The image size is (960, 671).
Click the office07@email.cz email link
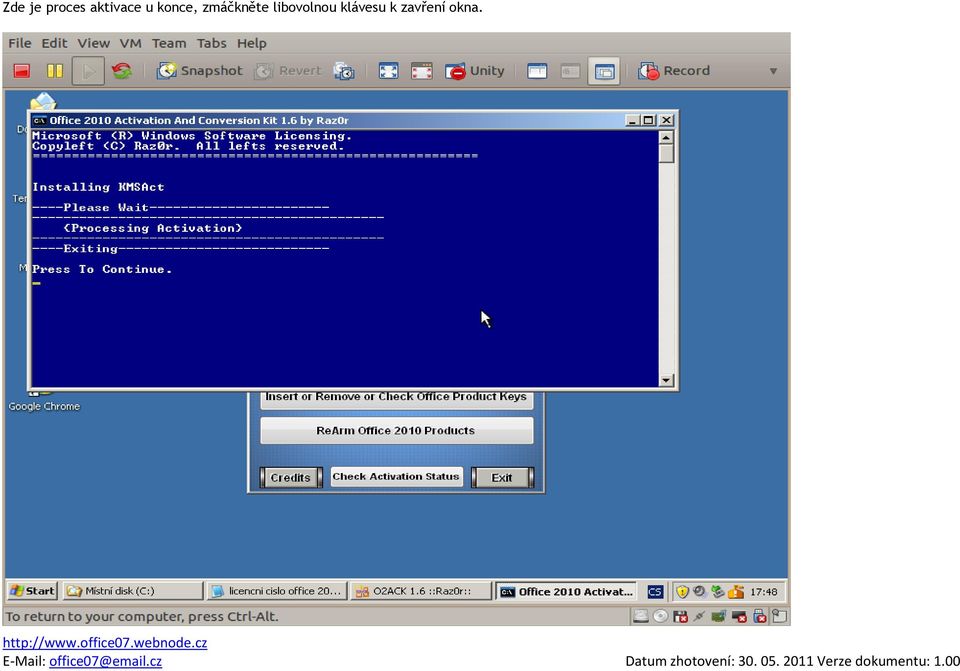coord(106,661)
